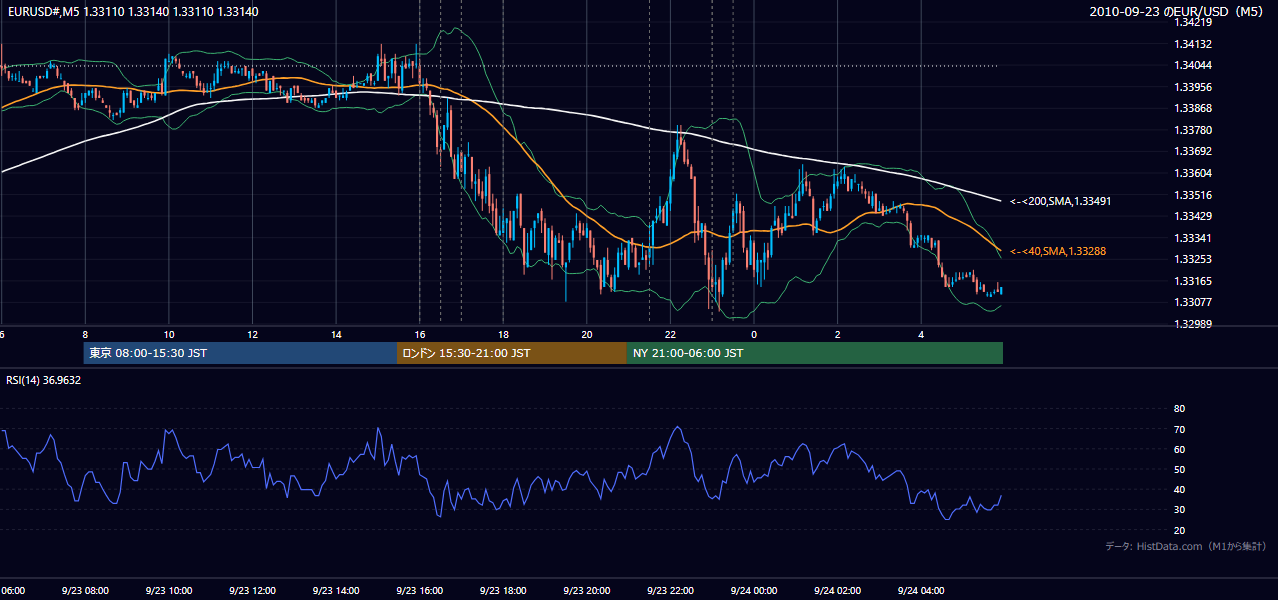The image size is (1278, 600).
Task: Click hour tick 12 under the price chart
Action: coord(252,334)
